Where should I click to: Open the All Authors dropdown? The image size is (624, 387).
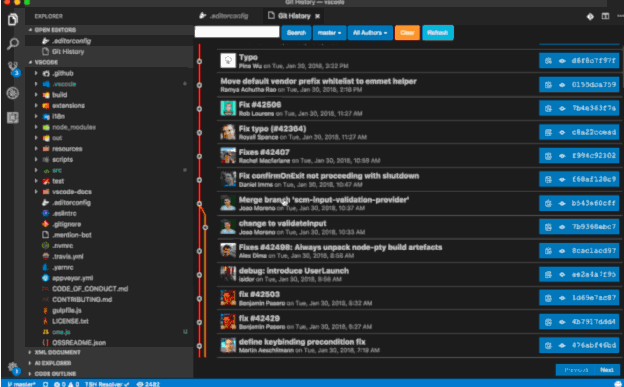[x=370, y=33]
